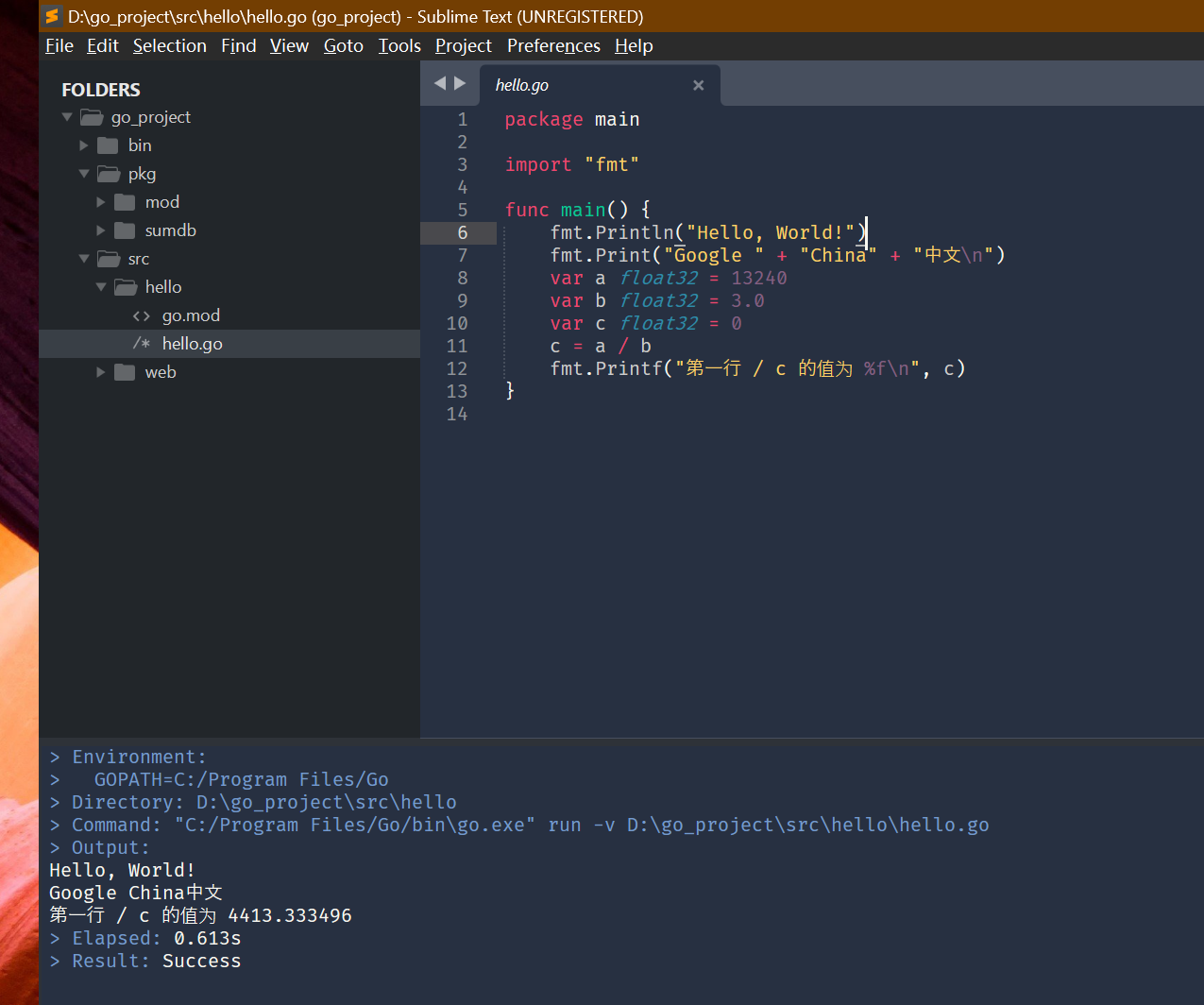This screenshot has width=1204, height=1005.
Task: Go to previous tab with left arrow
Action: pos(439,83)
